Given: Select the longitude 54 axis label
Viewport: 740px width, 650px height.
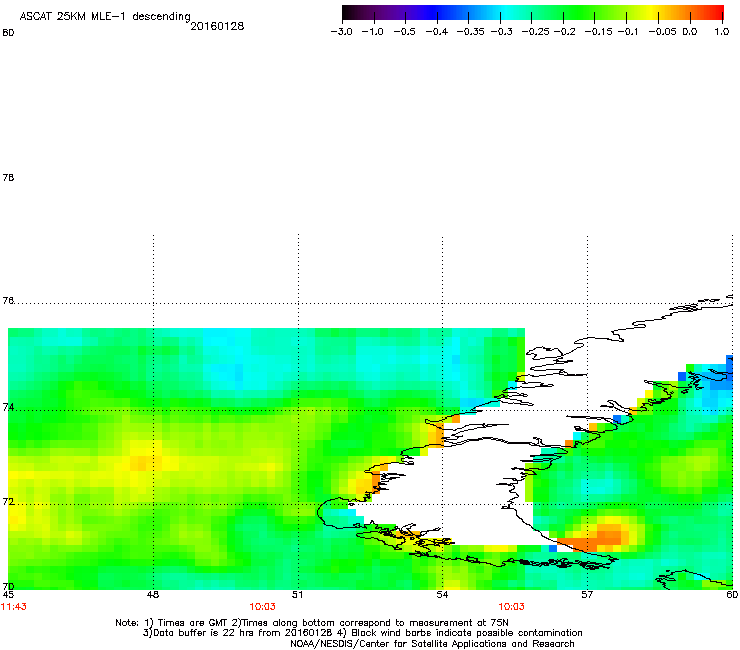Looking at the screenshot, I should pyautogui.click(x=442, y=595).
